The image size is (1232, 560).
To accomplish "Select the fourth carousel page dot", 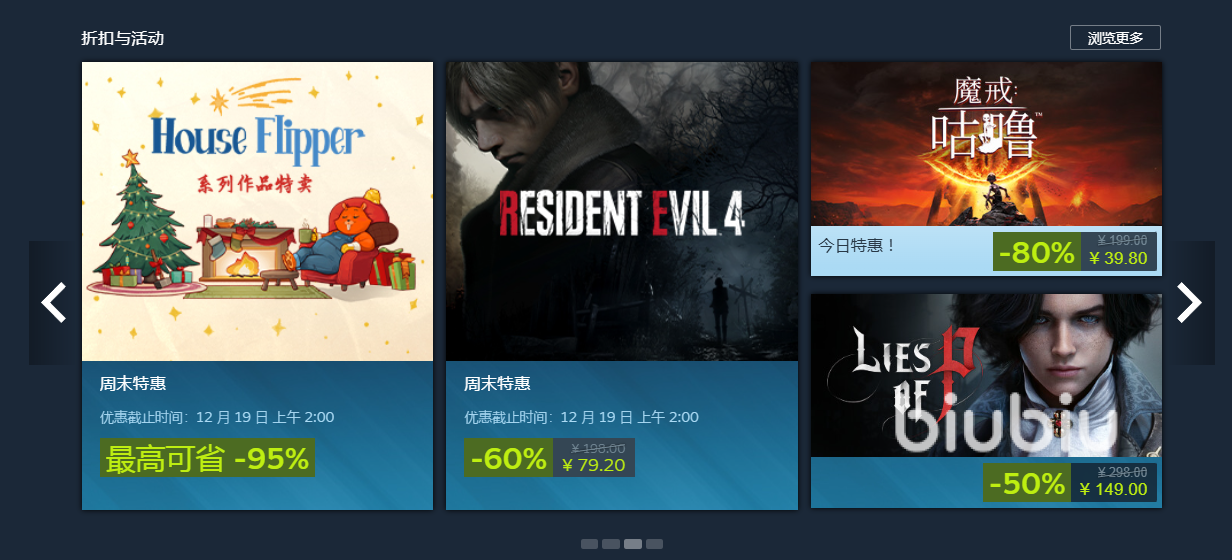I will click(654, 544).
